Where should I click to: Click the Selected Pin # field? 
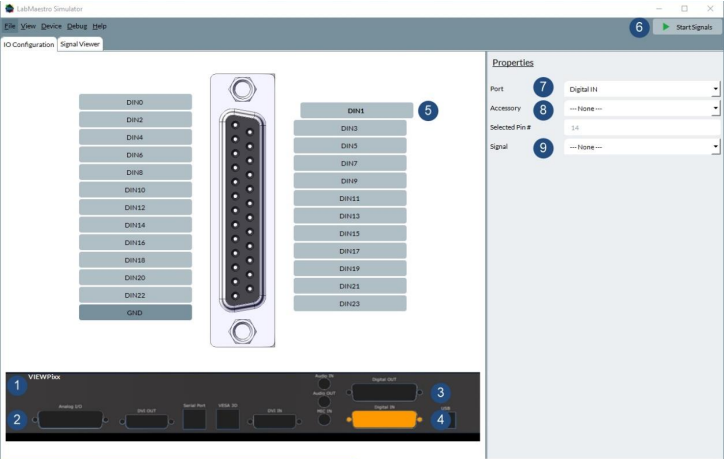(x=641, y=128)
